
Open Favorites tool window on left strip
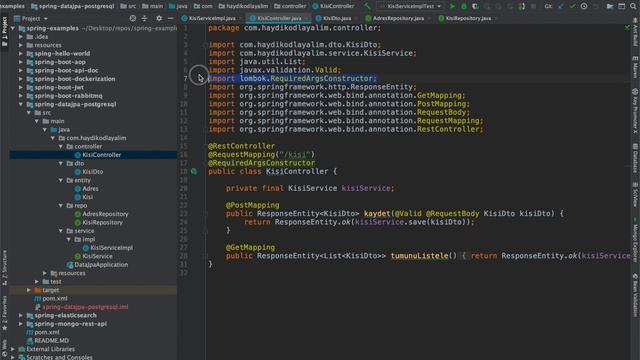pos(4,313)
